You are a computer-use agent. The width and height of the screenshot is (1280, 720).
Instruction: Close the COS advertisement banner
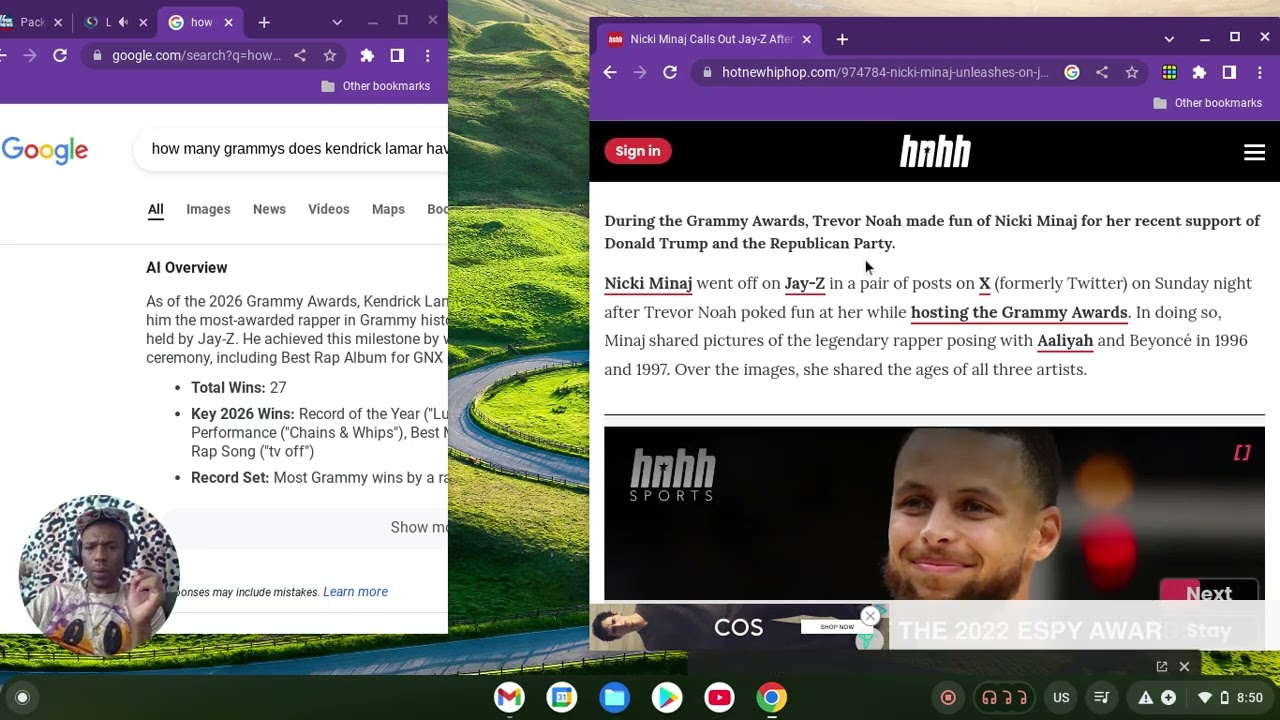[870, 615]
